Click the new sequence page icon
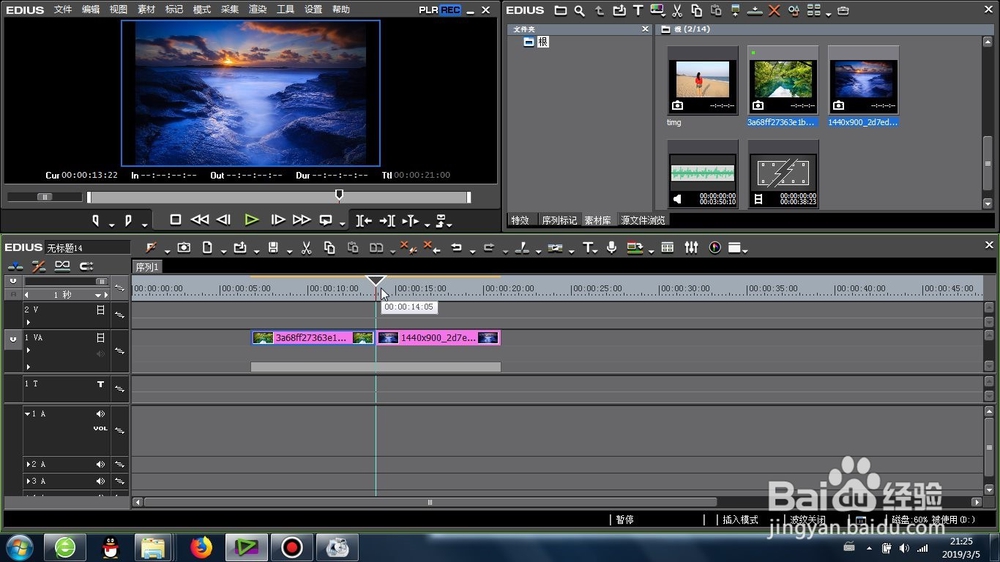Image resolution: width=1000 pixels, height=562 pixels. click(x=207, y=248)
